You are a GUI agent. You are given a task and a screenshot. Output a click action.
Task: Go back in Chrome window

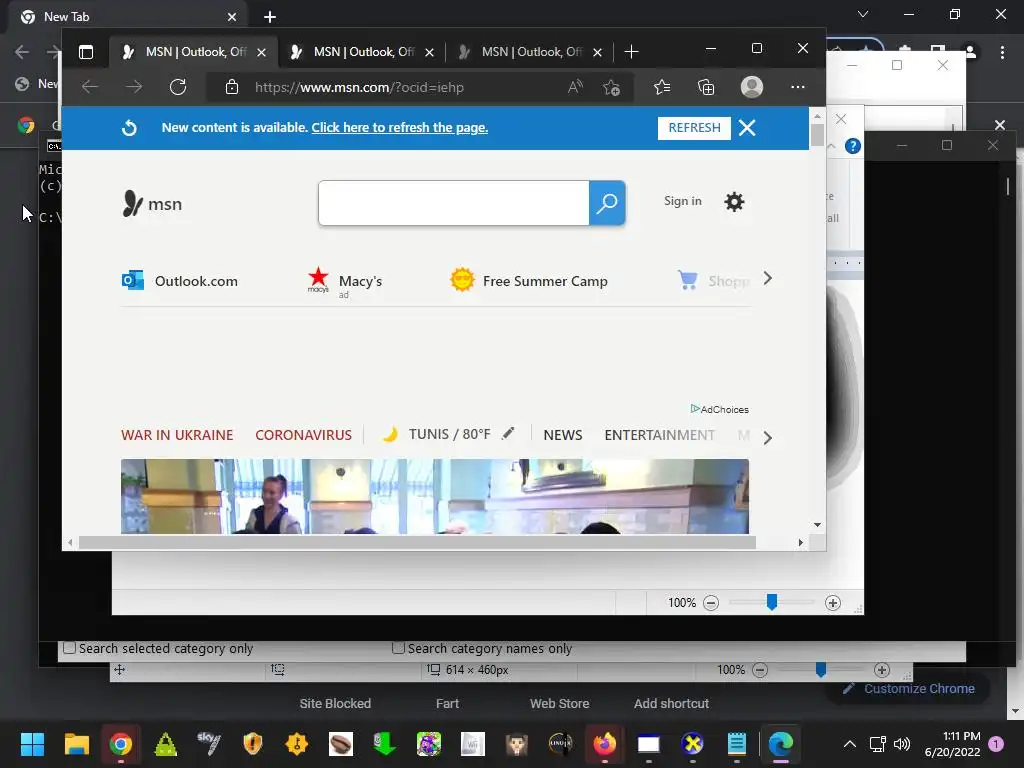pos(22,52)
